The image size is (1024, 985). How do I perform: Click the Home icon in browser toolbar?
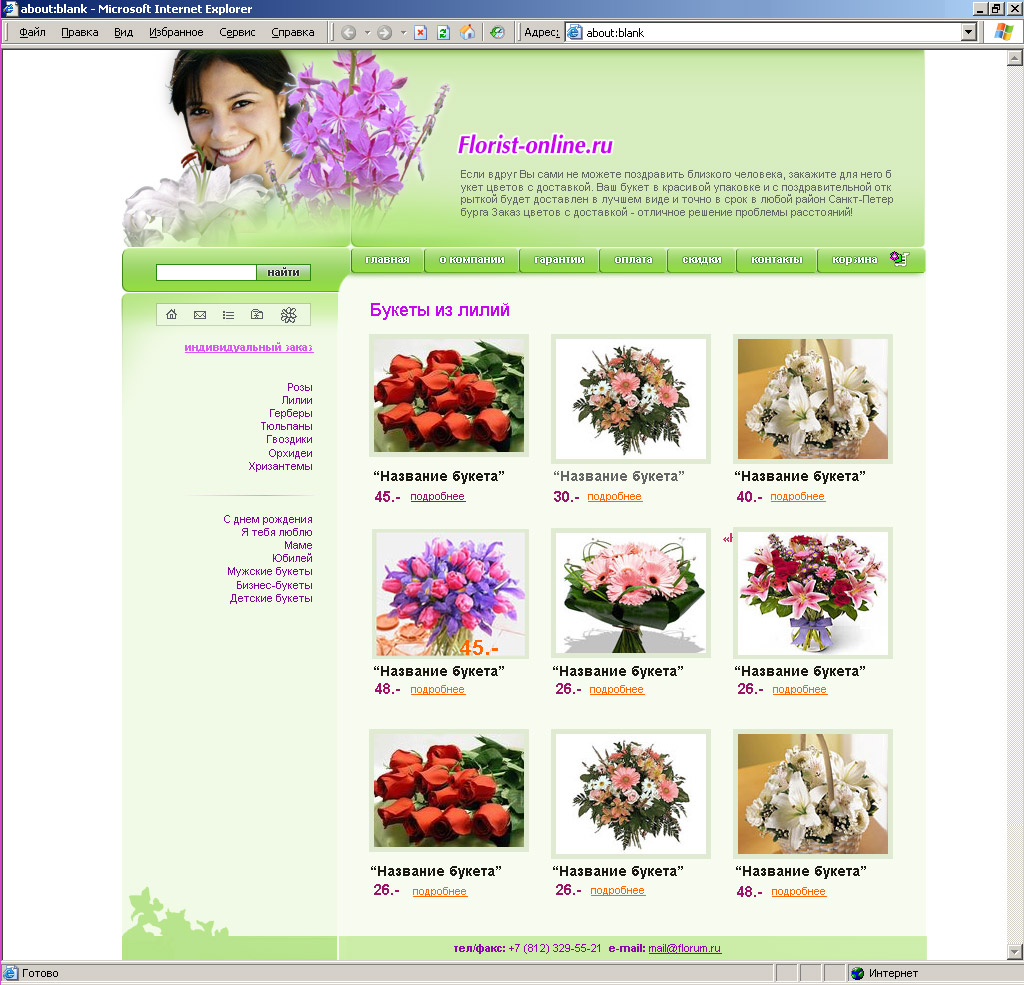coord(468,33)
